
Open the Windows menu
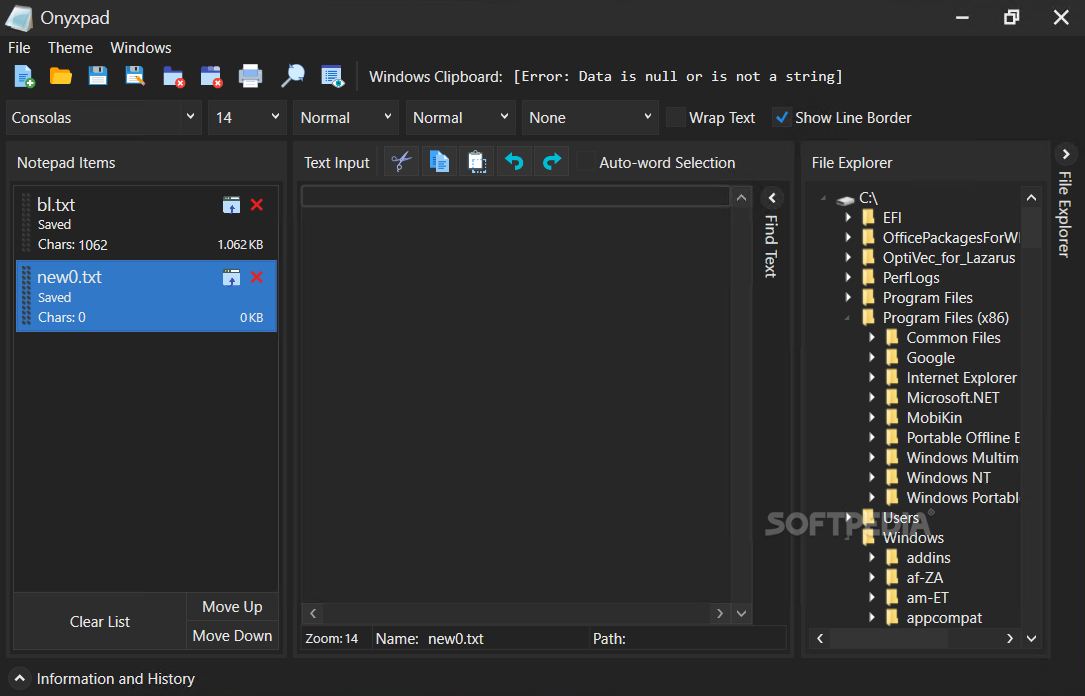pyautogui.click(x=140, y=48)
